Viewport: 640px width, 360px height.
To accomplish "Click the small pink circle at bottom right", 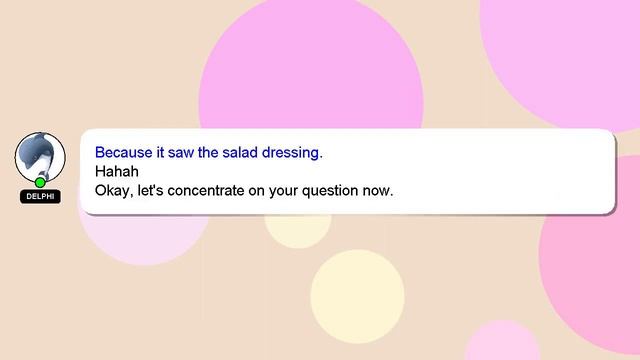I will pos(502,341).
